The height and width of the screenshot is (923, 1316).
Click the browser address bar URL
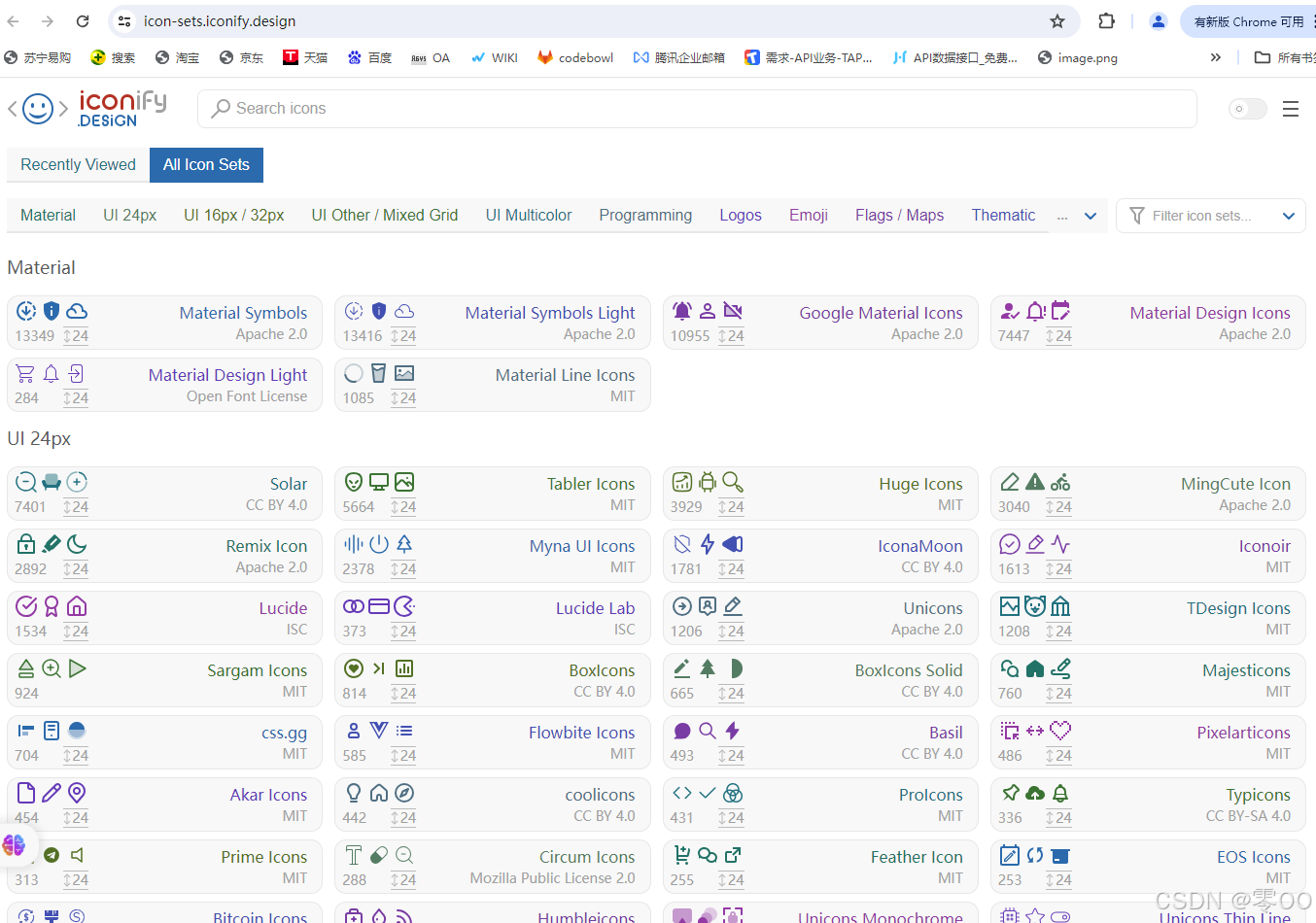(x=220, y=21)
